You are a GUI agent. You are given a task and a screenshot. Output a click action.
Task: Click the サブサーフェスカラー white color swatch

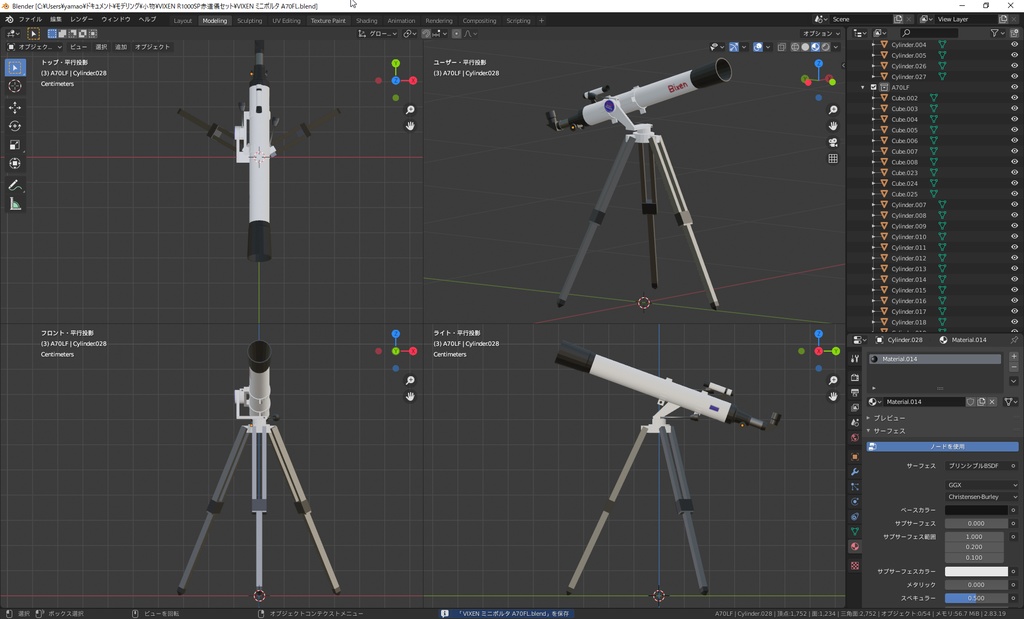976,571
